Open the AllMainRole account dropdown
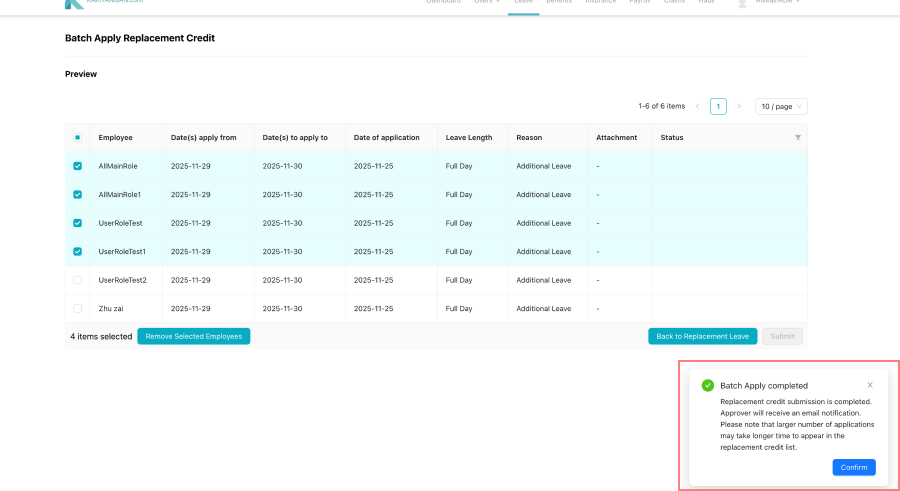Screen dimensions: 900x491 [x=778, y=2]
